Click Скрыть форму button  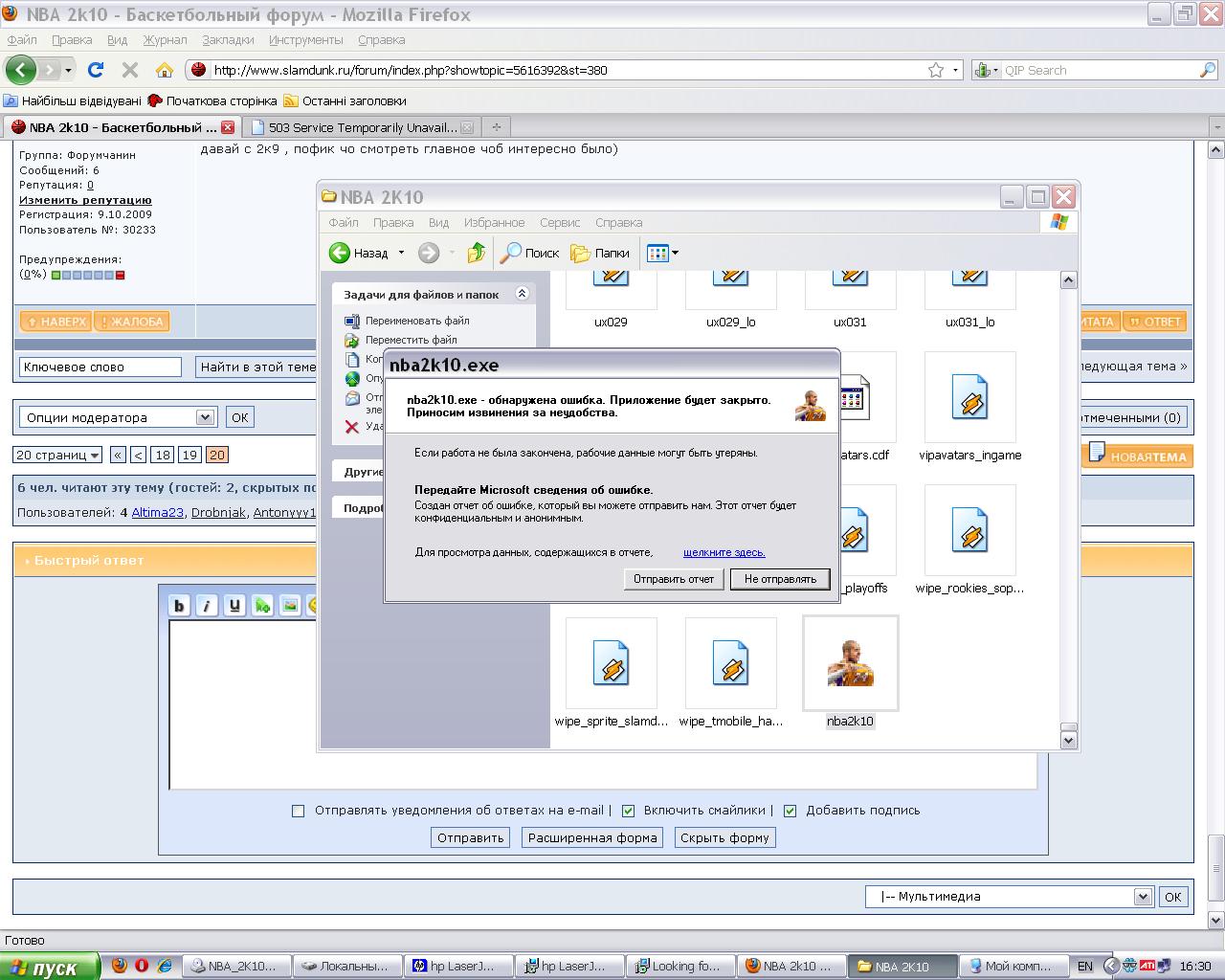pos(724,837)
